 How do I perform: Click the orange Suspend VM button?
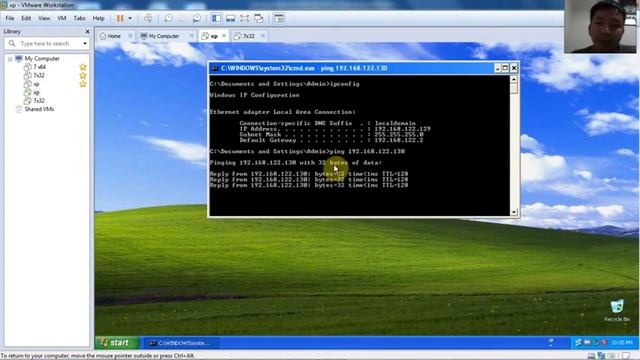[x=120, y=18]
